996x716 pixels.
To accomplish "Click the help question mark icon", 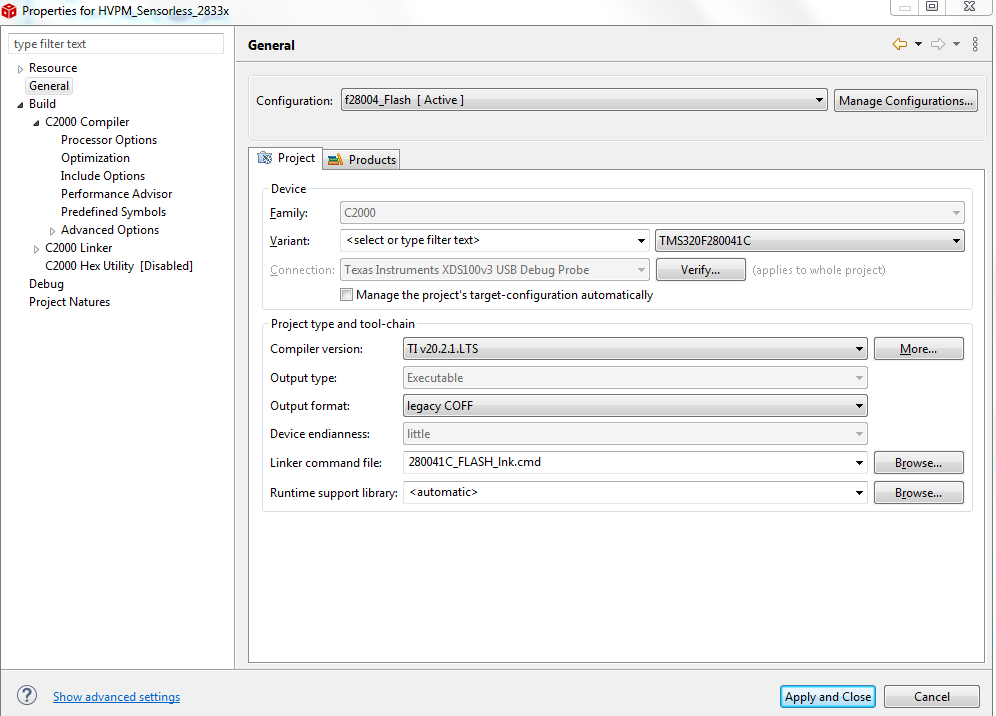I will [x=27, y=695].
